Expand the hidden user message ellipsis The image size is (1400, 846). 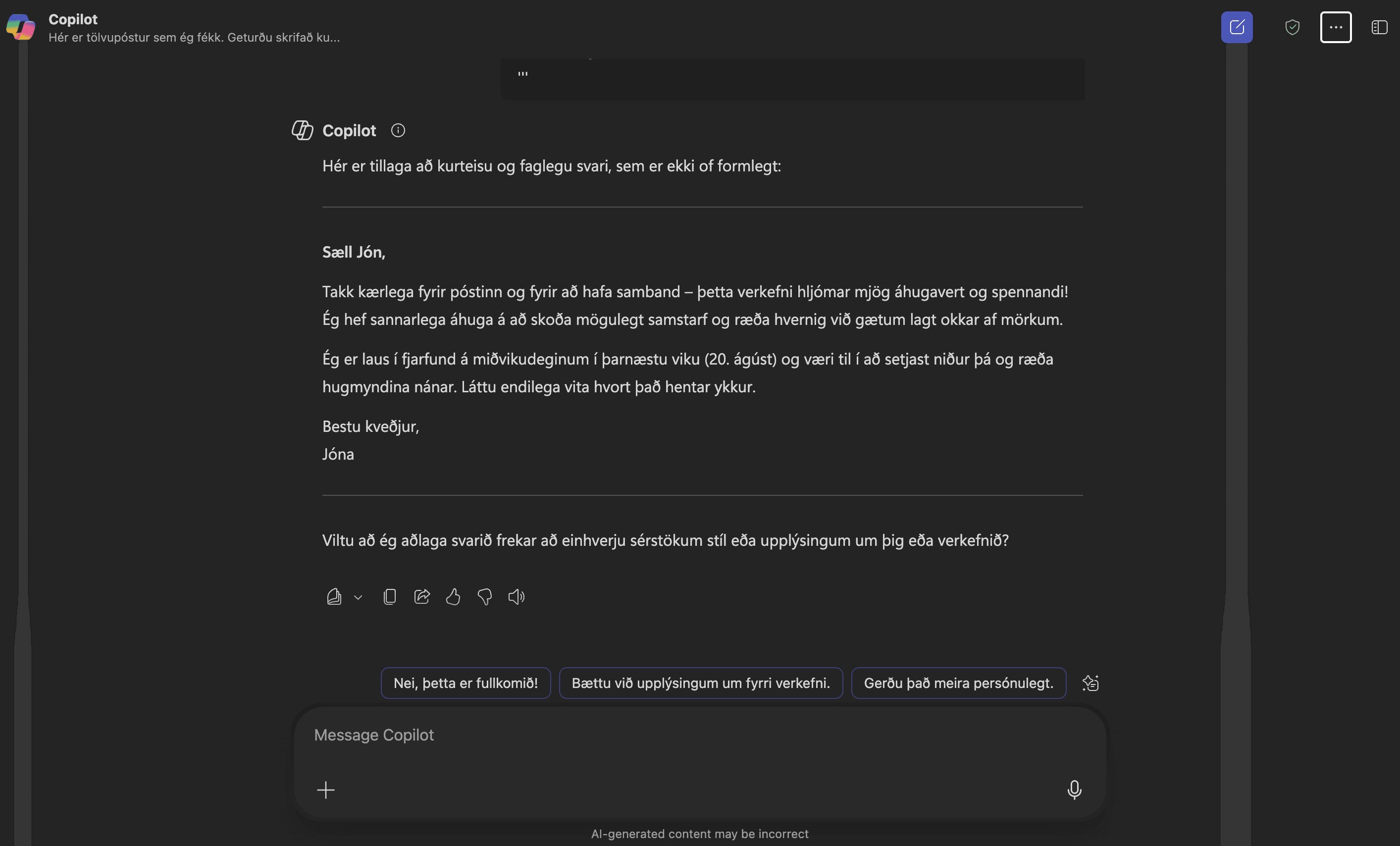click(x=522, y=74)
